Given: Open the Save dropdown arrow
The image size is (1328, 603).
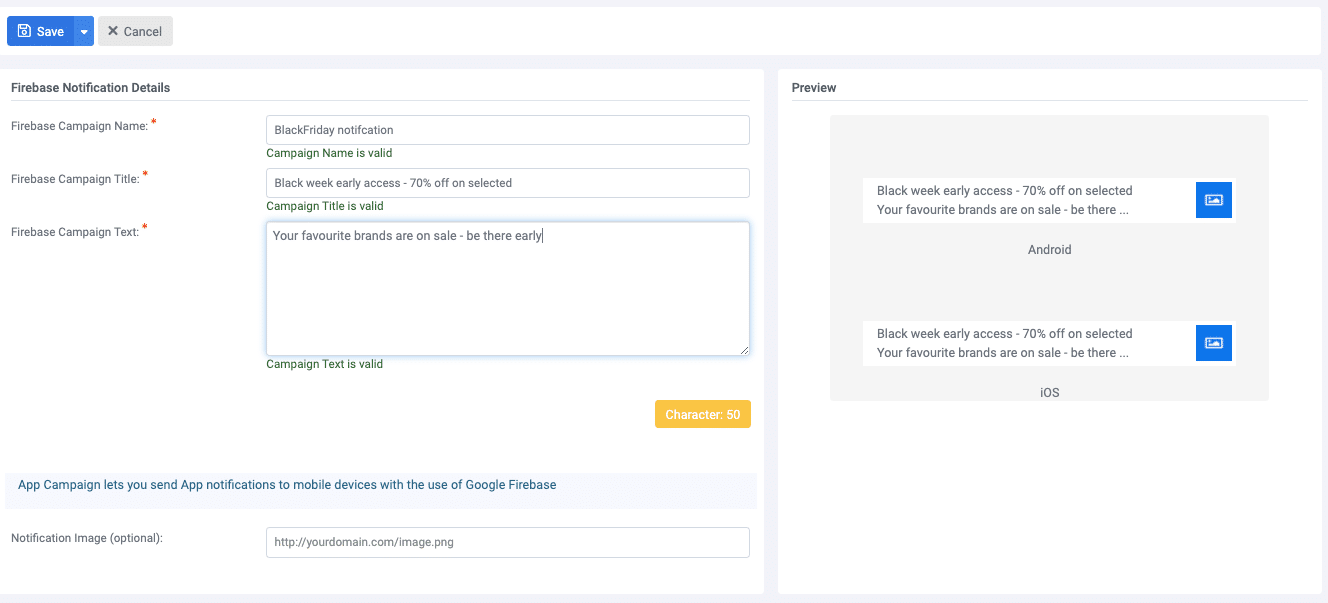Looking at the screenshot, I should tap(84, 31).
